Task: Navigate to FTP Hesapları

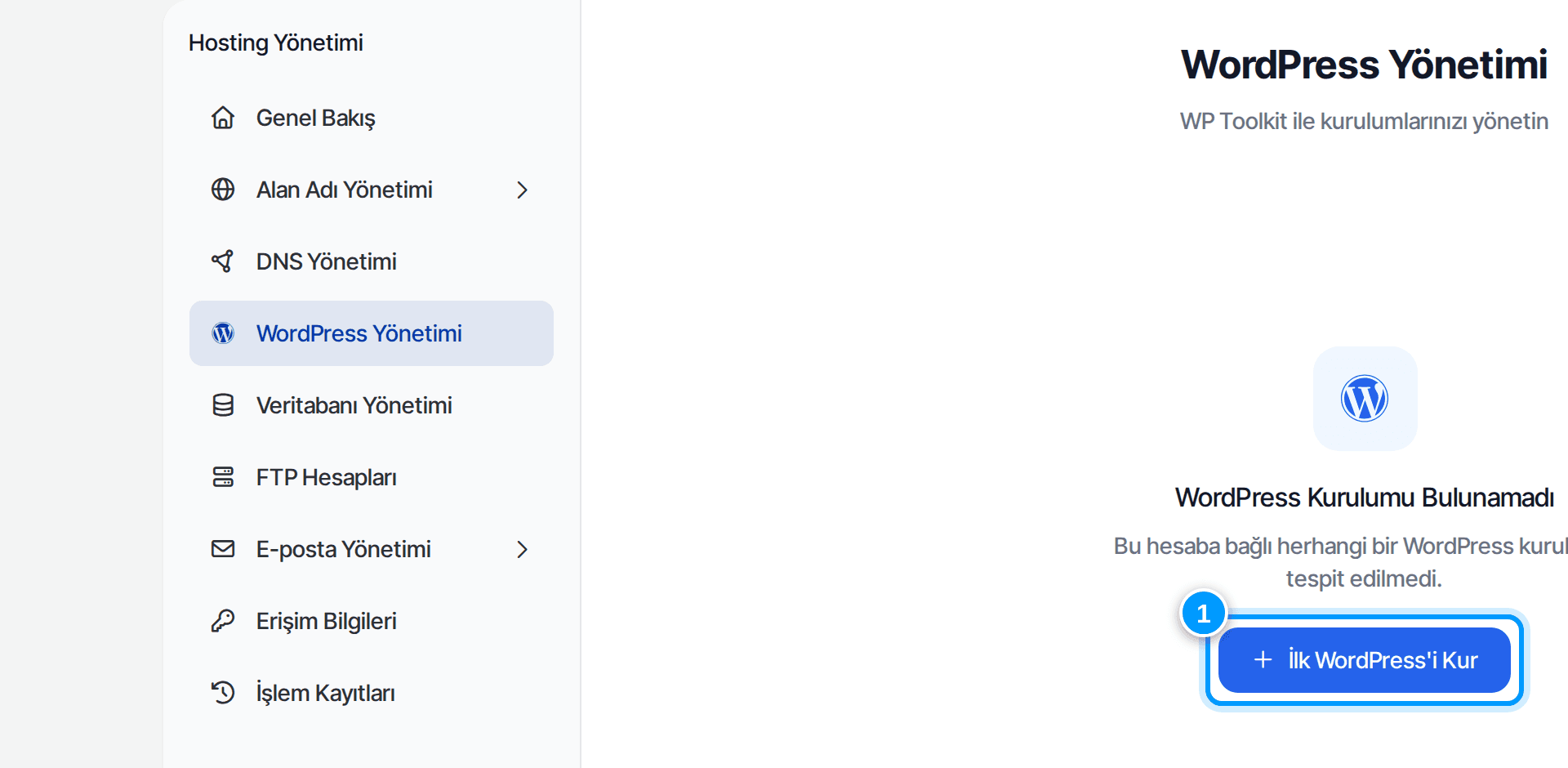Action: point(372,477)
